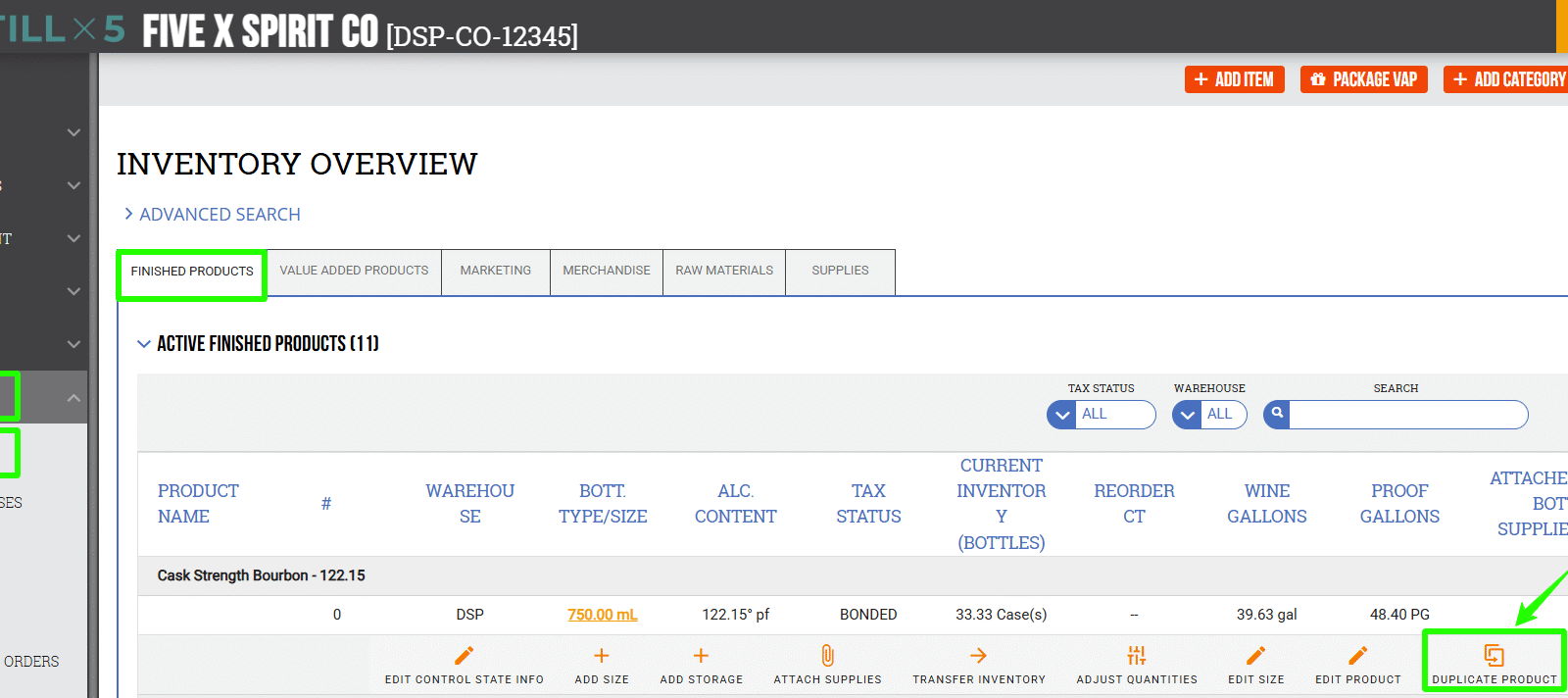Click the Add Size plus icon
The width and height of the screenshot is (1568, 698).
point(602,656)
